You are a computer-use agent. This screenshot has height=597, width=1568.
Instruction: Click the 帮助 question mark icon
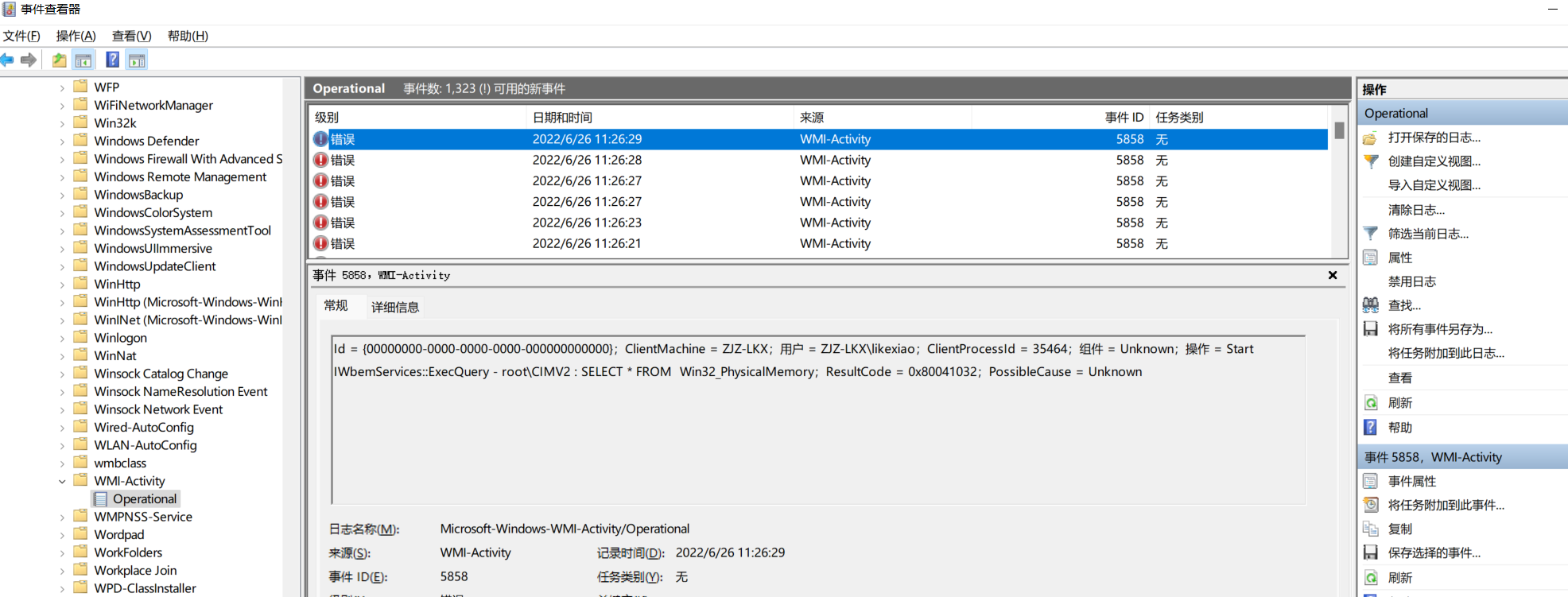[1370, 428]
